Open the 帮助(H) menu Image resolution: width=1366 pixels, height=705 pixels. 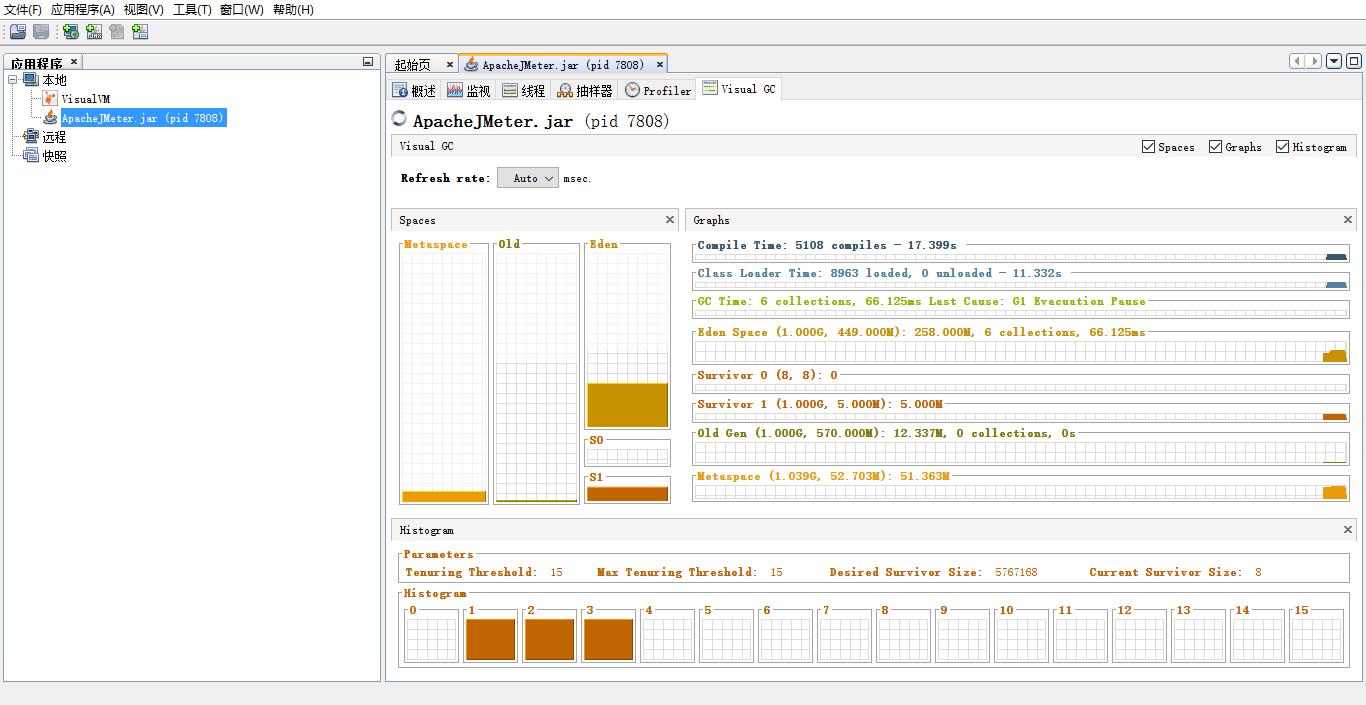click(x=293, y=10)
